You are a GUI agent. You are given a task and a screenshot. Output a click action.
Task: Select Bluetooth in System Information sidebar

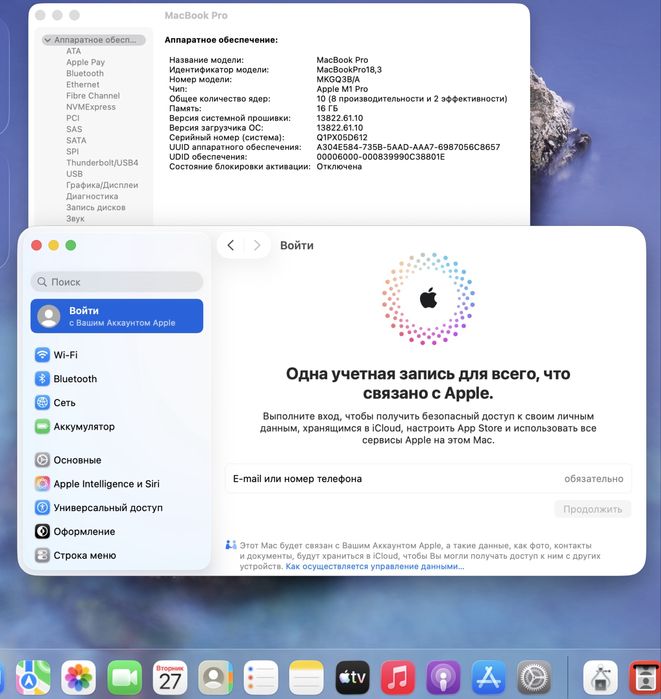point(85,73)
